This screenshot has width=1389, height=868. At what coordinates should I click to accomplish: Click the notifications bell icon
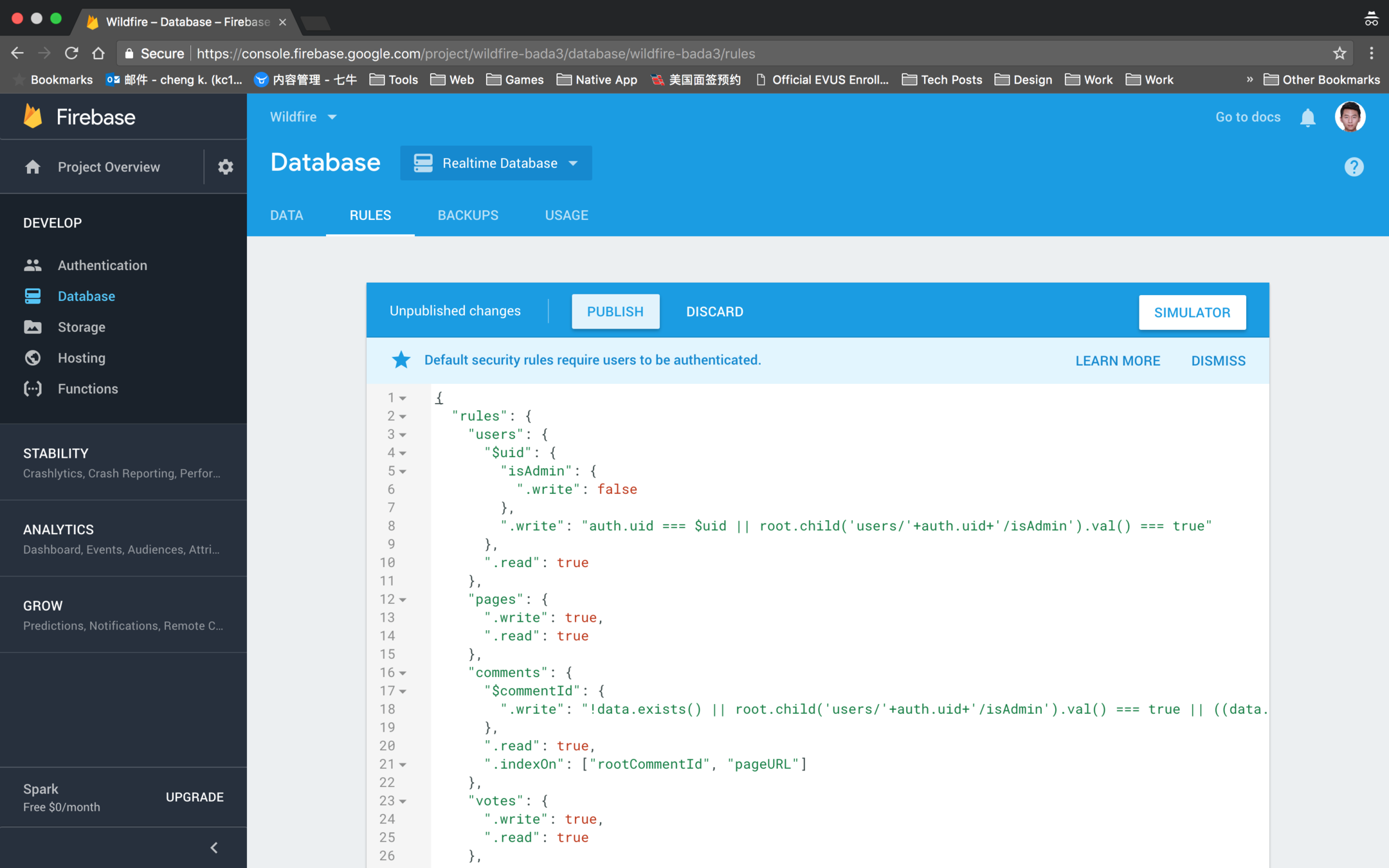pos(1307,118)
